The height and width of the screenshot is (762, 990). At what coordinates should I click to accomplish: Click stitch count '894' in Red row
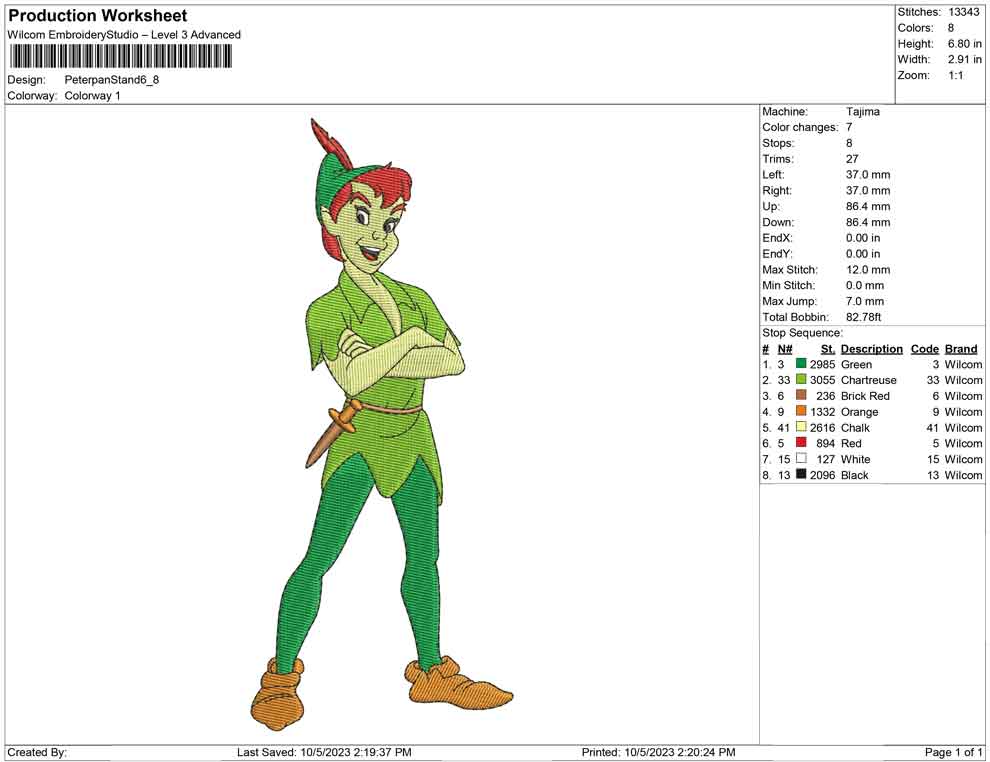pos(825,443)
